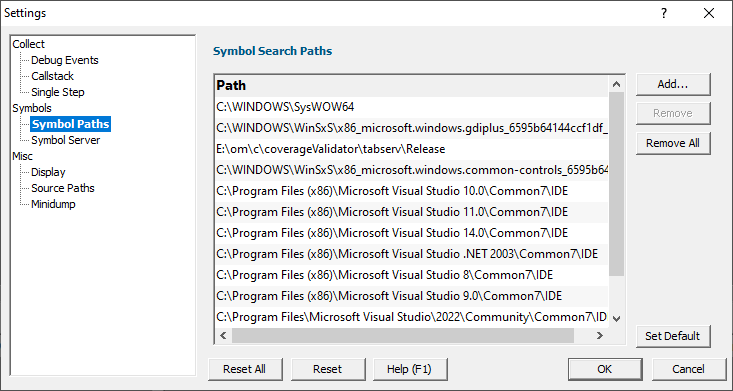The width and height of the screenshot is (733, 391).
Task: Click the scroll left arrow below path list
Action: (x=223, y=335)
